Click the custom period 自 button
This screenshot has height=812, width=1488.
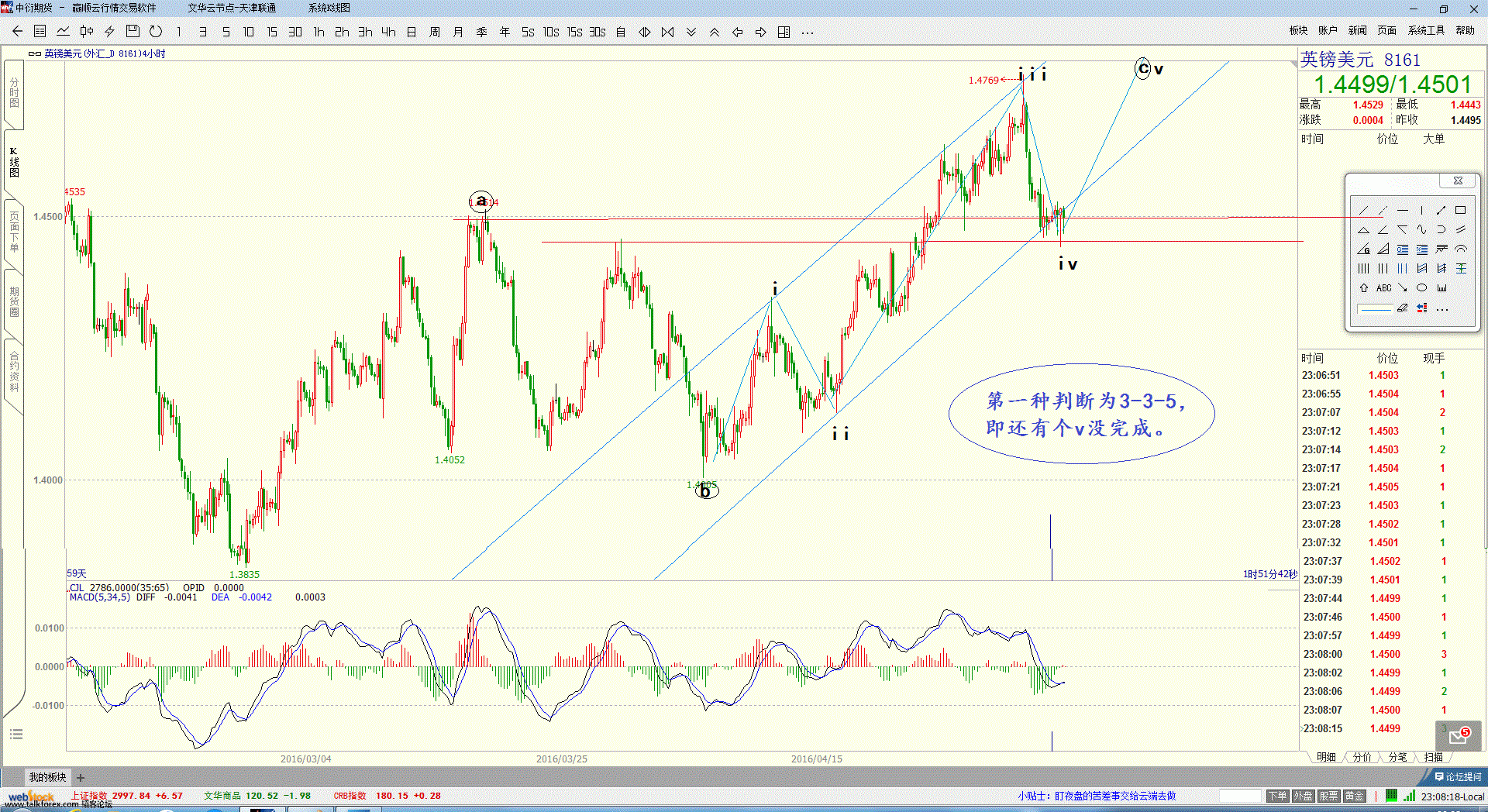[621, 32]
